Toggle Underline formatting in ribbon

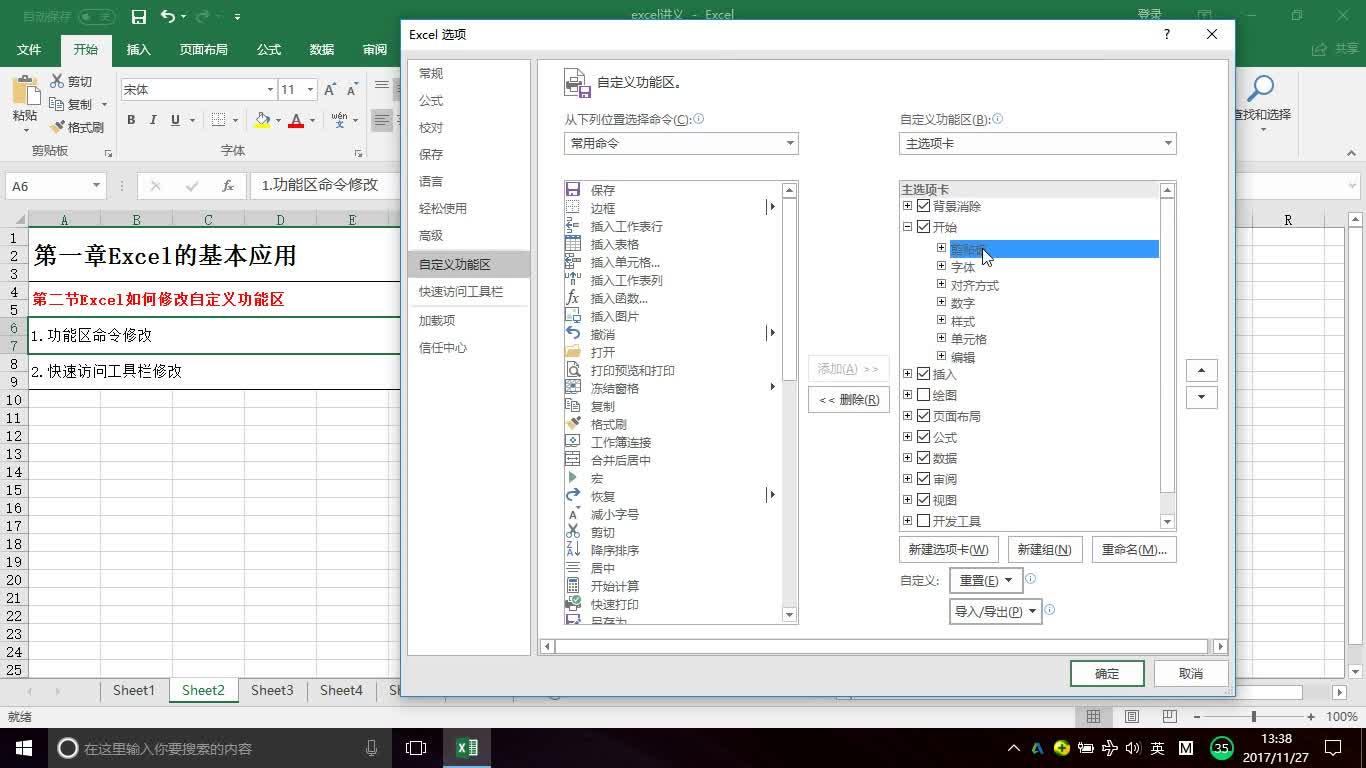point(176,120)
